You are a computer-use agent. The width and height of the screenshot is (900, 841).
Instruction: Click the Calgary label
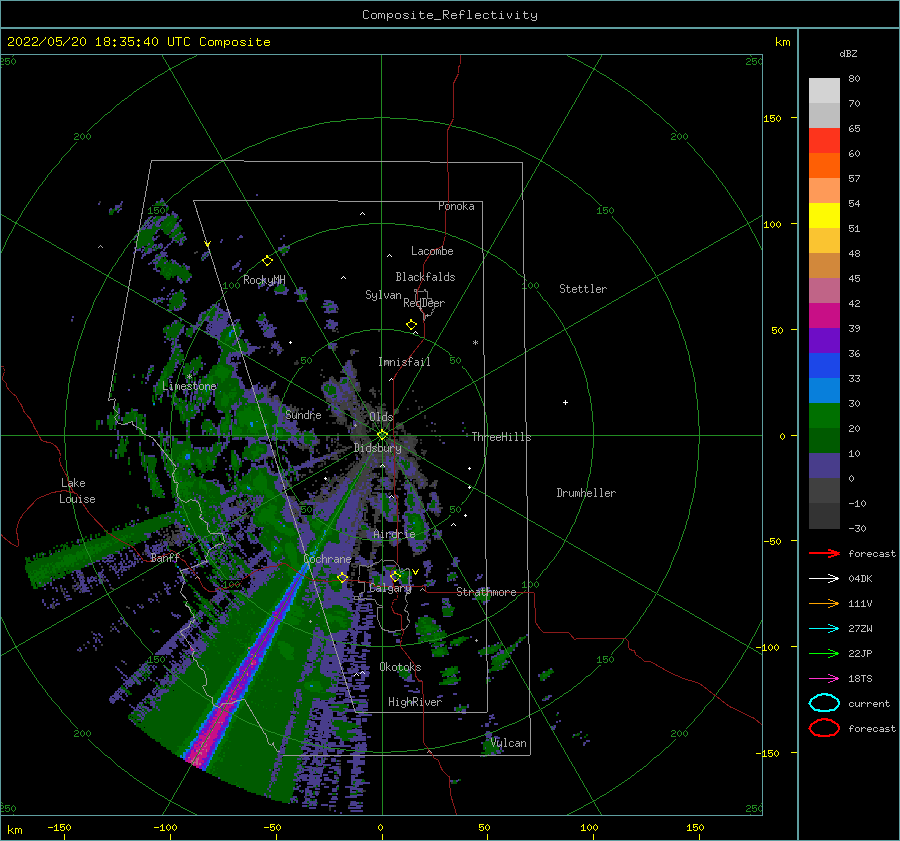(x=390, y=588)
